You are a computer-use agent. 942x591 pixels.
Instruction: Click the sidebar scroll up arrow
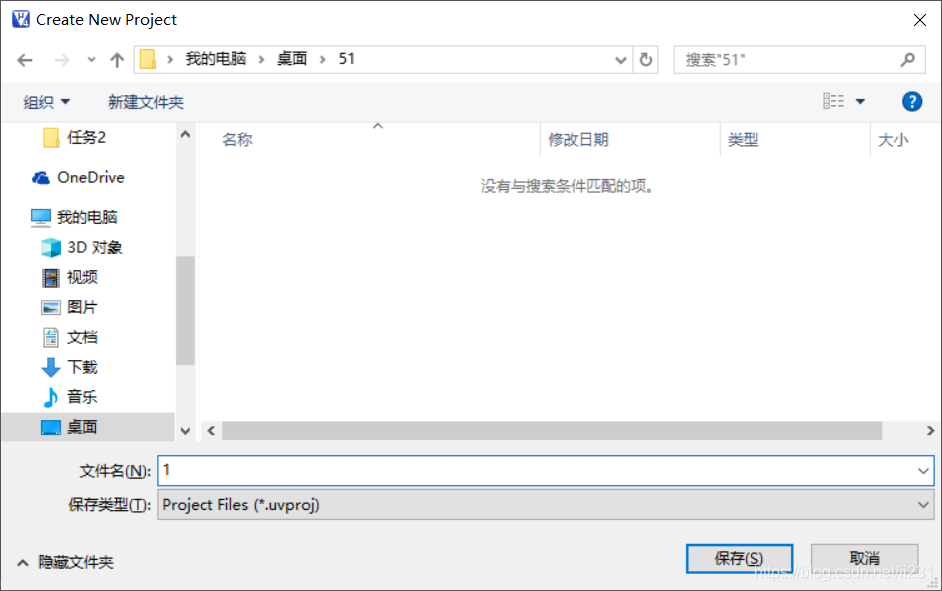point(185,135)
